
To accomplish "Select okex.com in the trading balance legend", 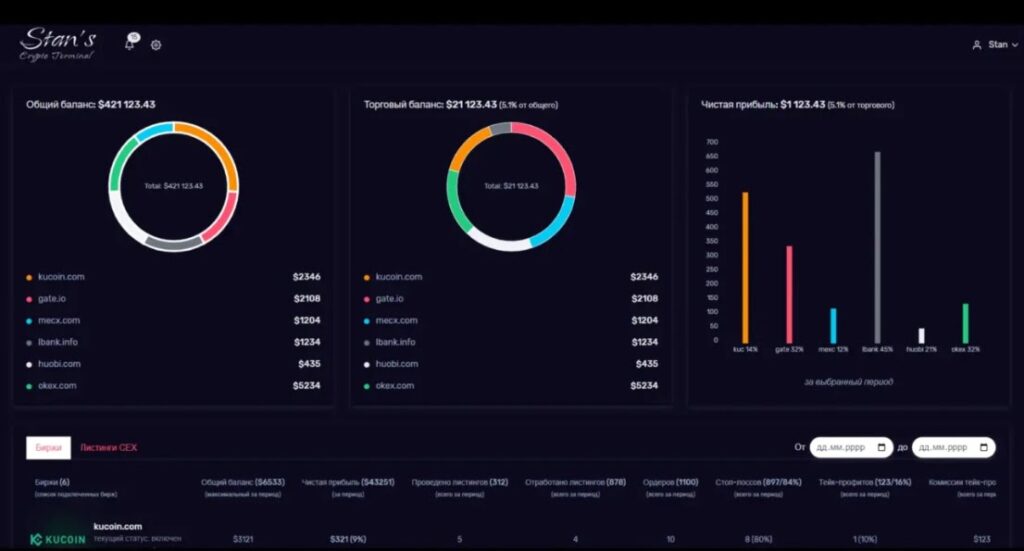I will coord(394,386).
